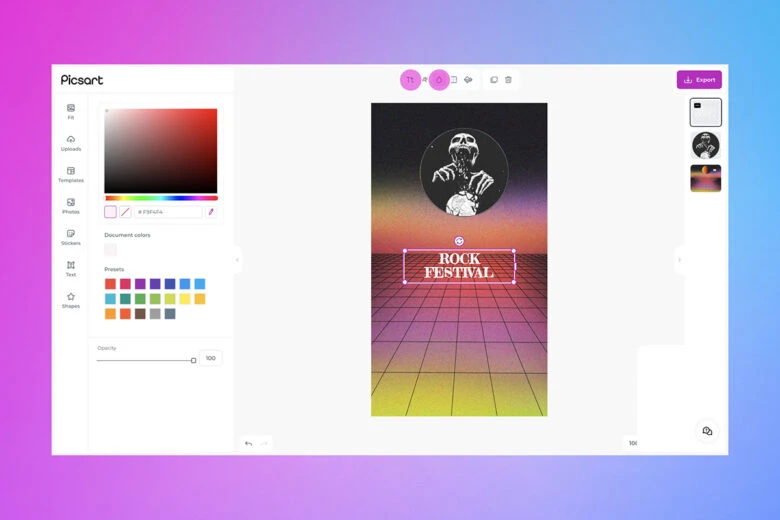Collapse the left panel with arrow handle
The width and height of the screenshot is (780, 520).
(237, 260)
